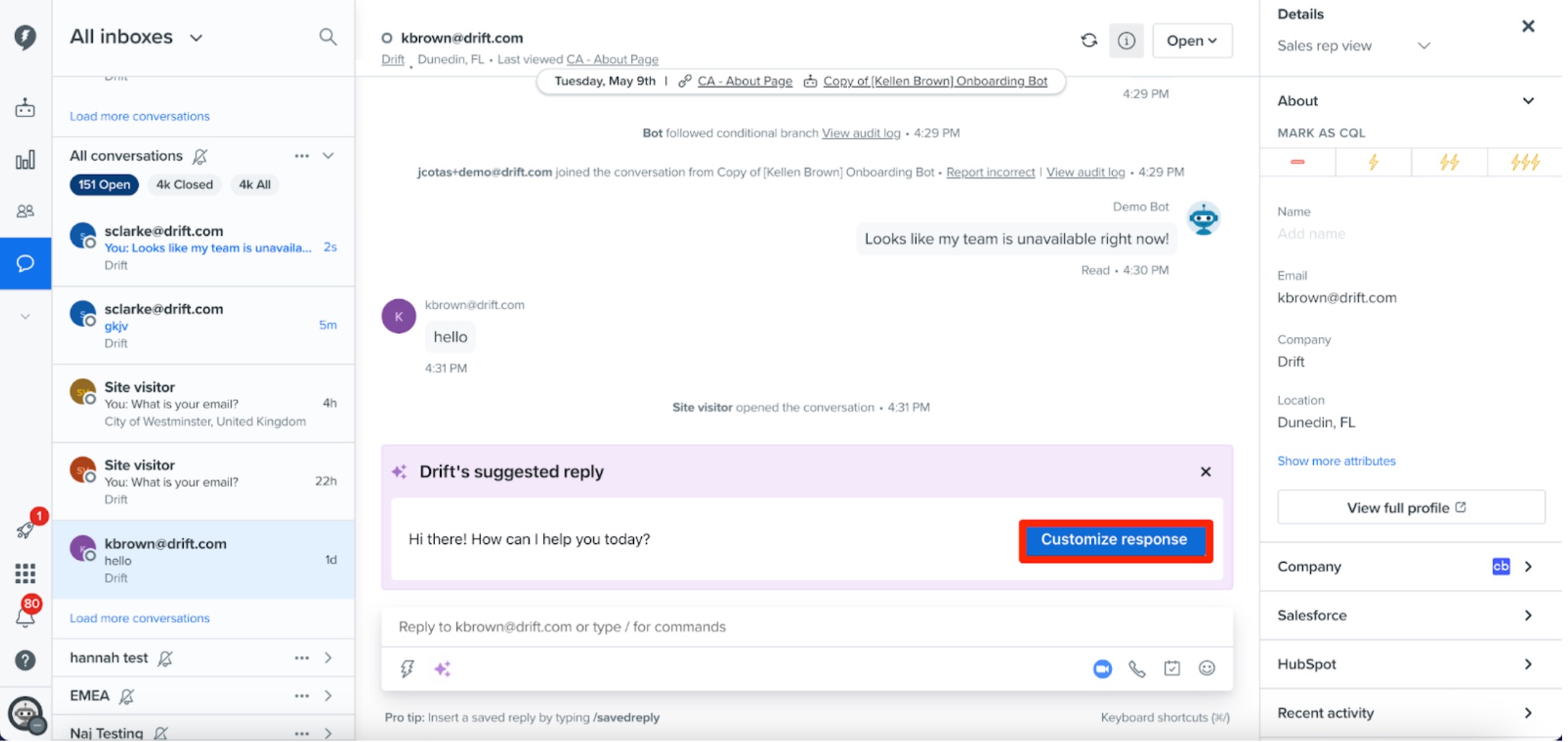This screenshot has height=742, width=1568.
Task: Start a video call in reply toolbar
Action: (x=1102, y=670)
